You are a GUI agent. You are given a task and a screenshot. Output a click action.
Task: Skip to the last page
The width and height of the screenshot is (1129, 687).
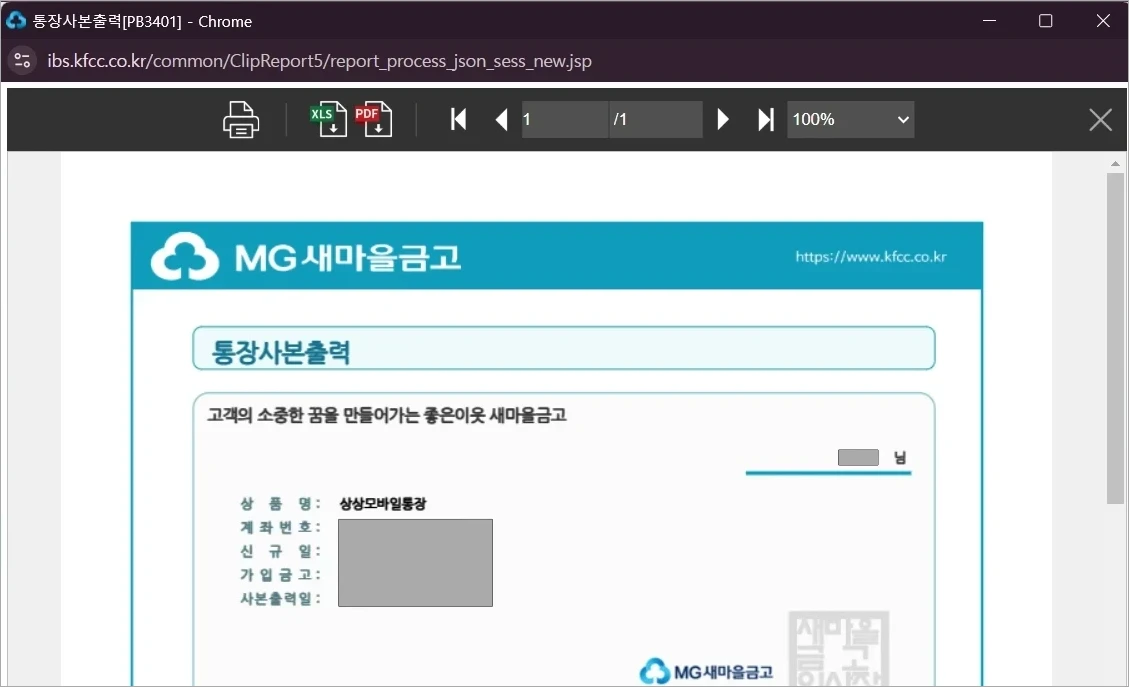767,119
